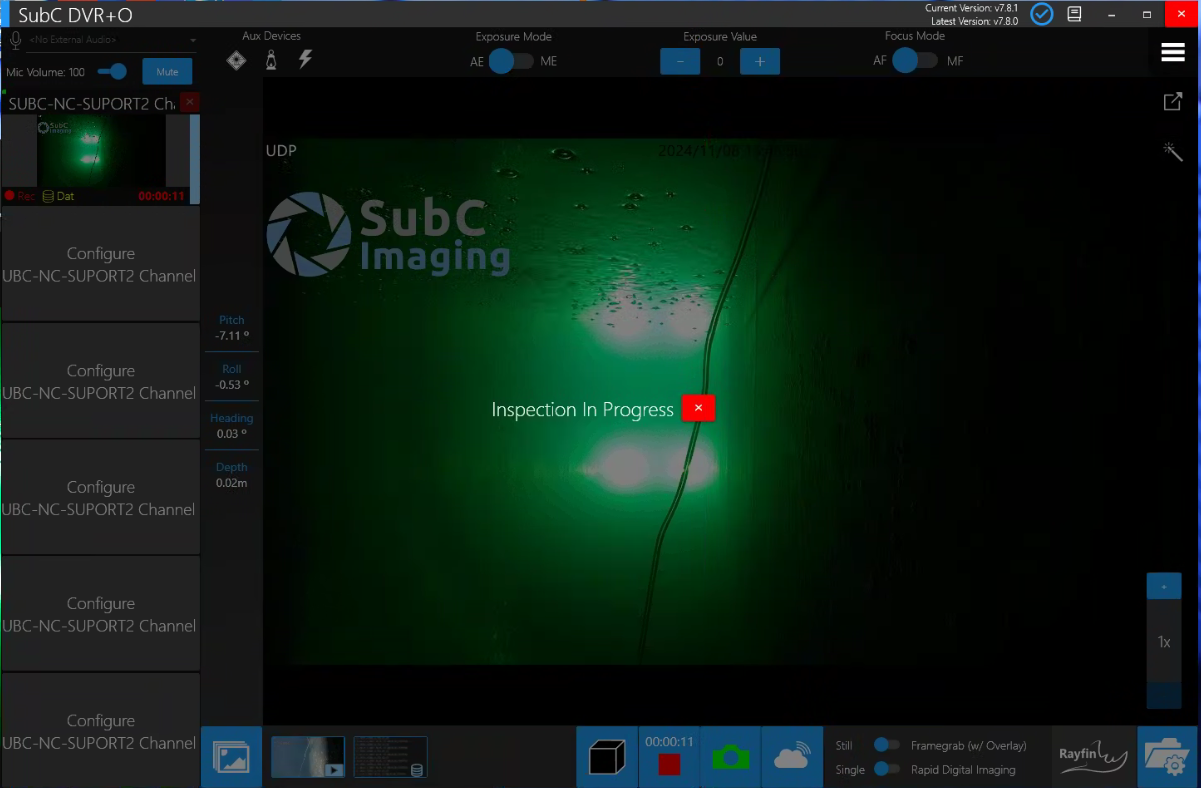
Task: Click the Mute button
Action: coord(167,72)
